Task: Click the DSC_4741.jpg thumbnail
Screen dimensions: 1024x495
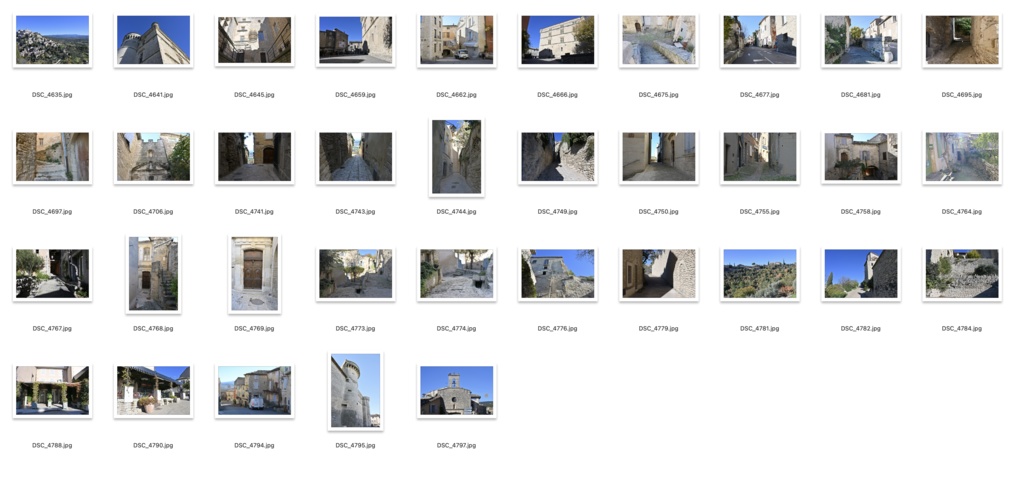Action: tap(255, 157)
